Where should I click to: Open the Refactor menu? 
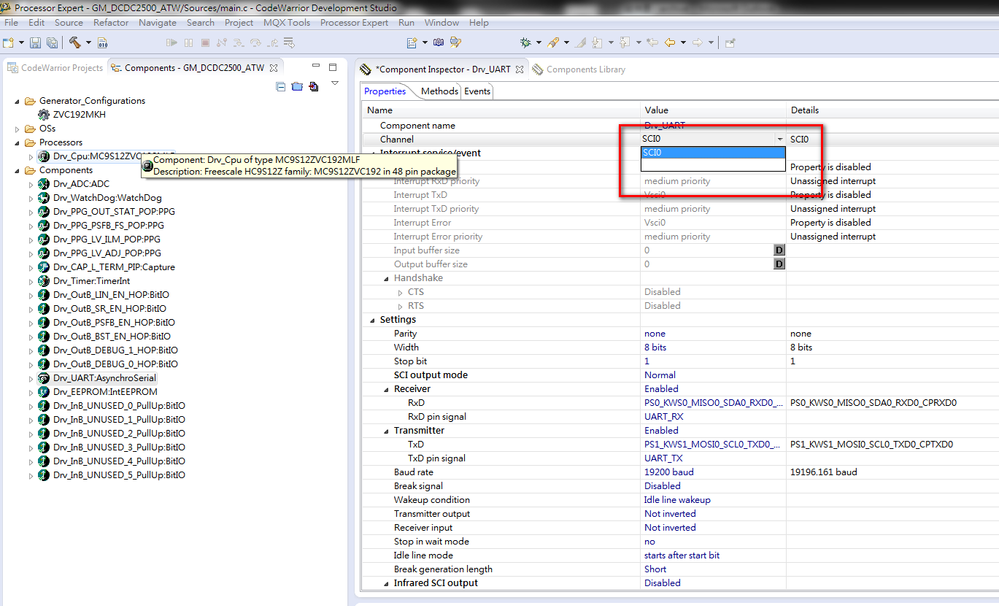tap(111, 22)
